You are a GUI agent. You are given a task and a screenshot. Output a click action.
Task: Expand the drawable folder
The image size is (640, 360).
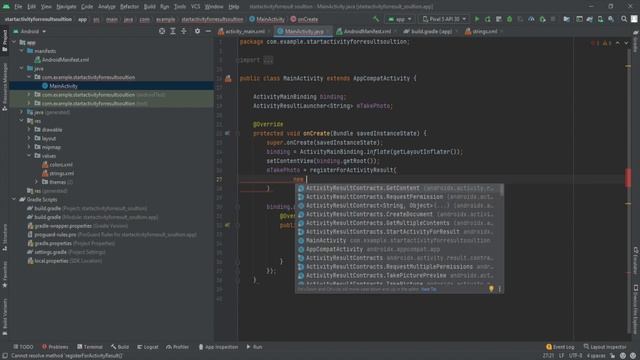coord(29,130)
